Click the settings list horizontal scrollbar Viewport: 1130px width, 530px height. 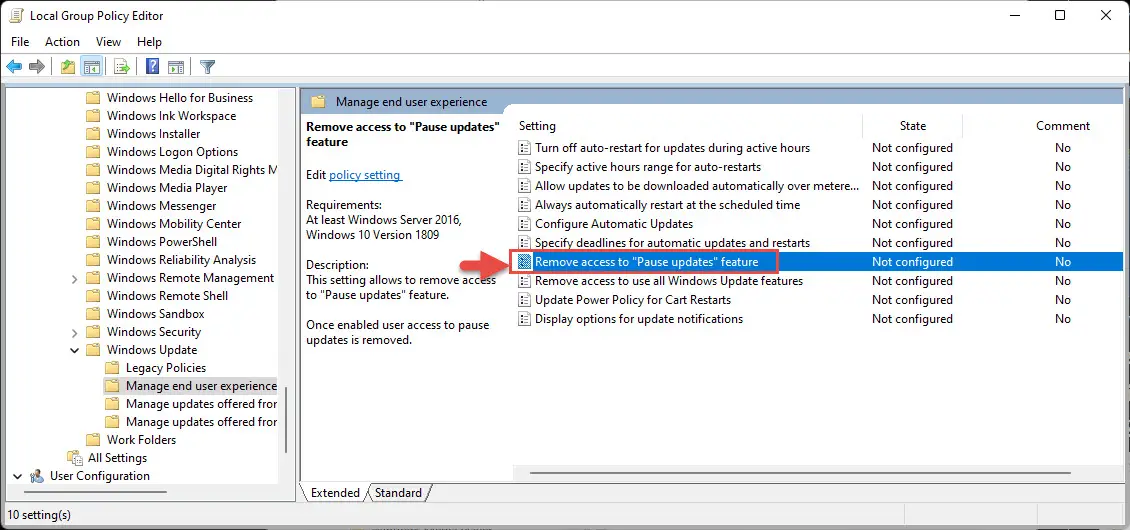tap(798, 474)
